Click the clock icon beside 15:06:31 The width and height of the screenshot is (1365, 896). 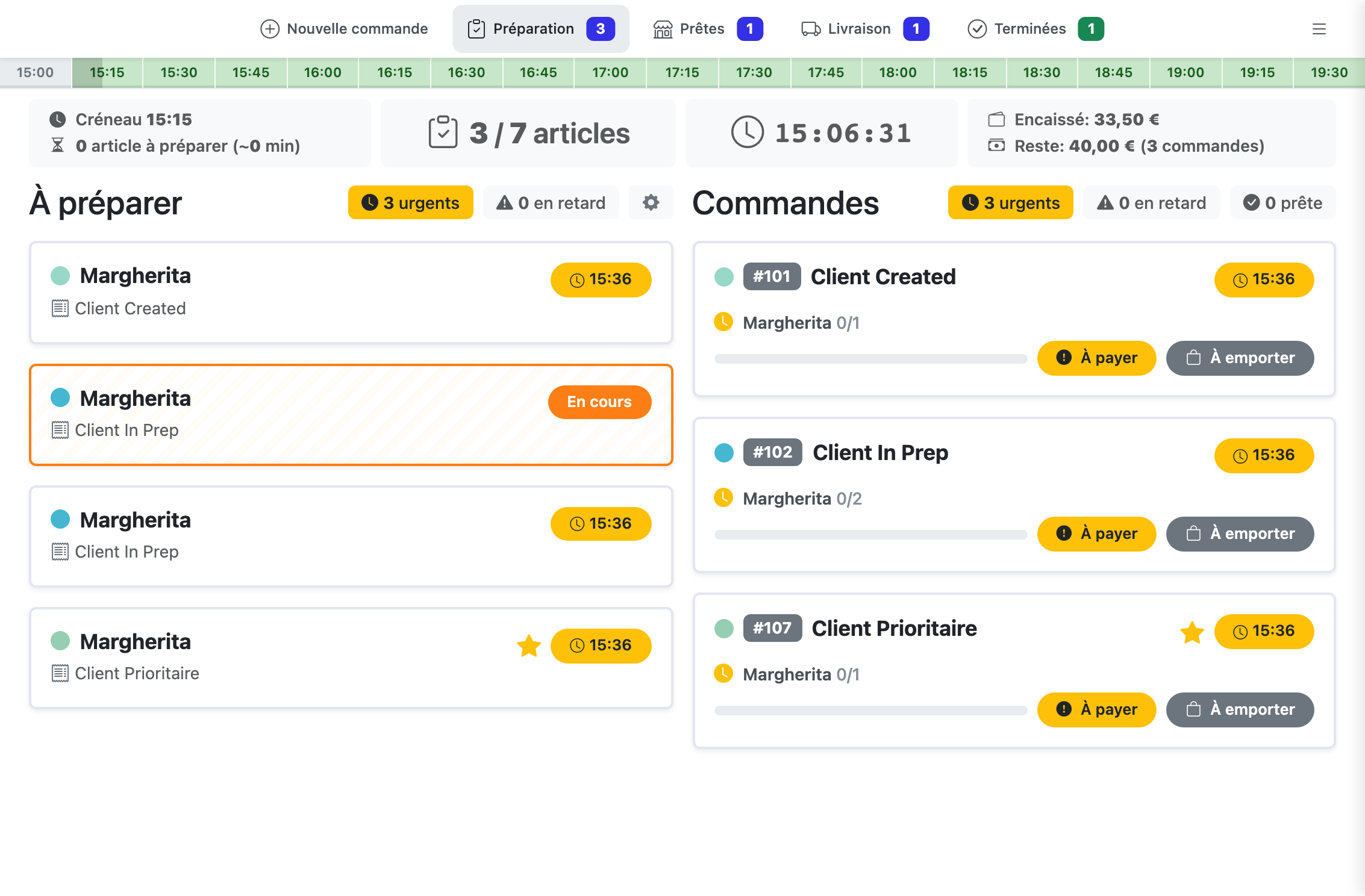coord(747,132)
